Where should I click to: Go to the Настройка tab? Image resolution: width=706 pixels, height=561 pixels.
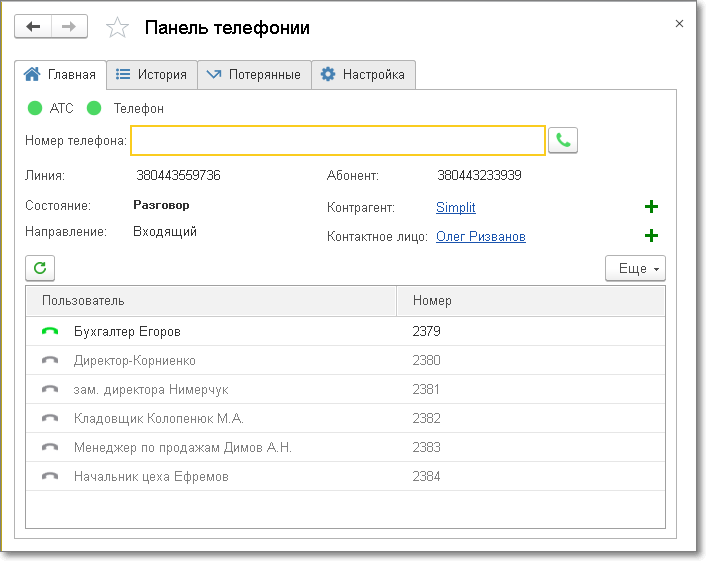click(x=363, y=75)
